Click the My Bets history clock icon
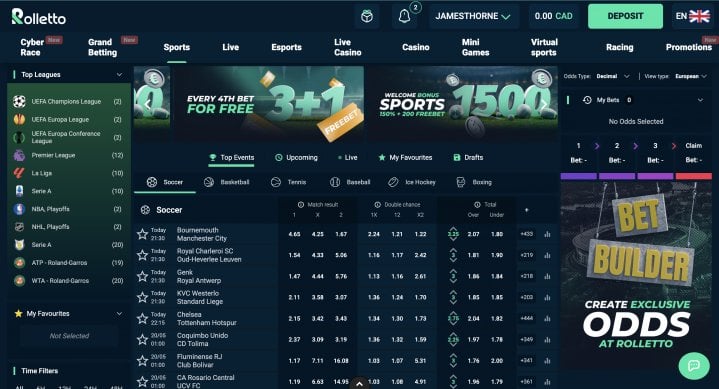The image size is (719, 389). 587,100
